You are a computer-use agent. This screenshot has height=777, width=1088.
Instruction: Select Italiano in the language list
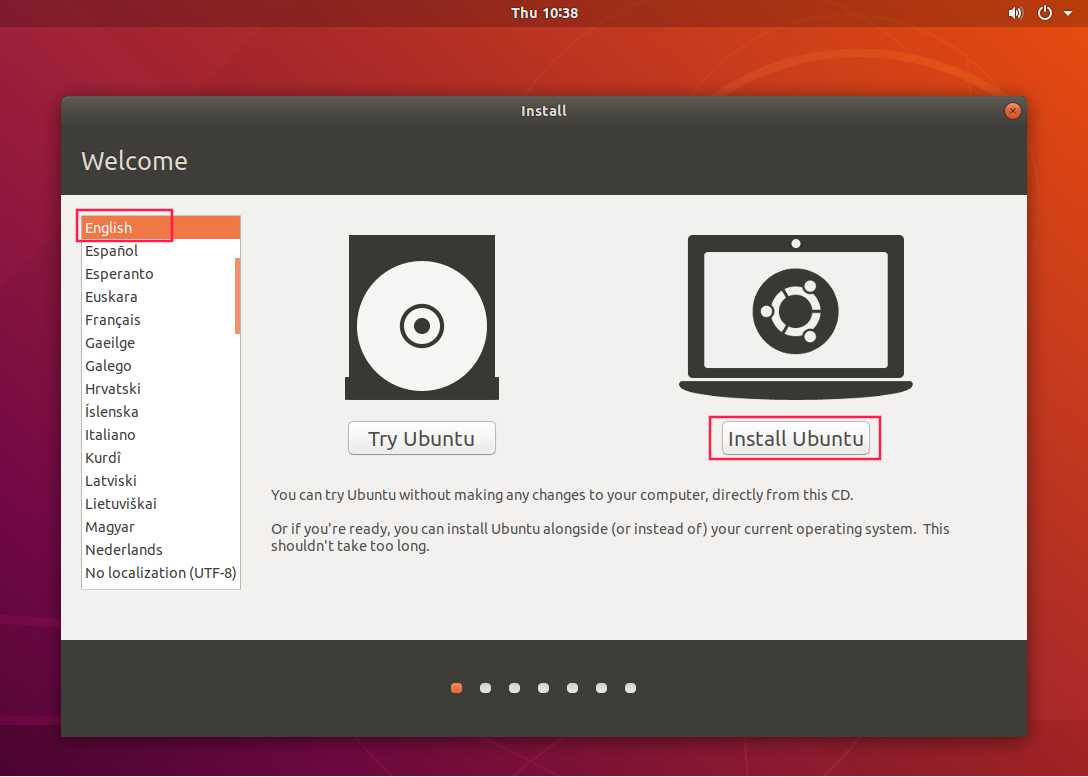click(159, 434)
